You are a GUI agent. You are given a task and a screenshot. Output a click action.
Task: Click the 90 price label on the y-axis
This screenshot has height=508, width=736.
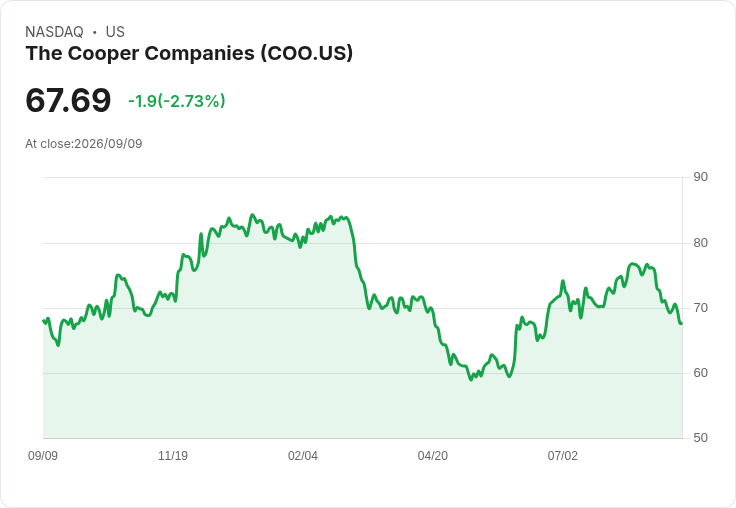tap(700, 177)
